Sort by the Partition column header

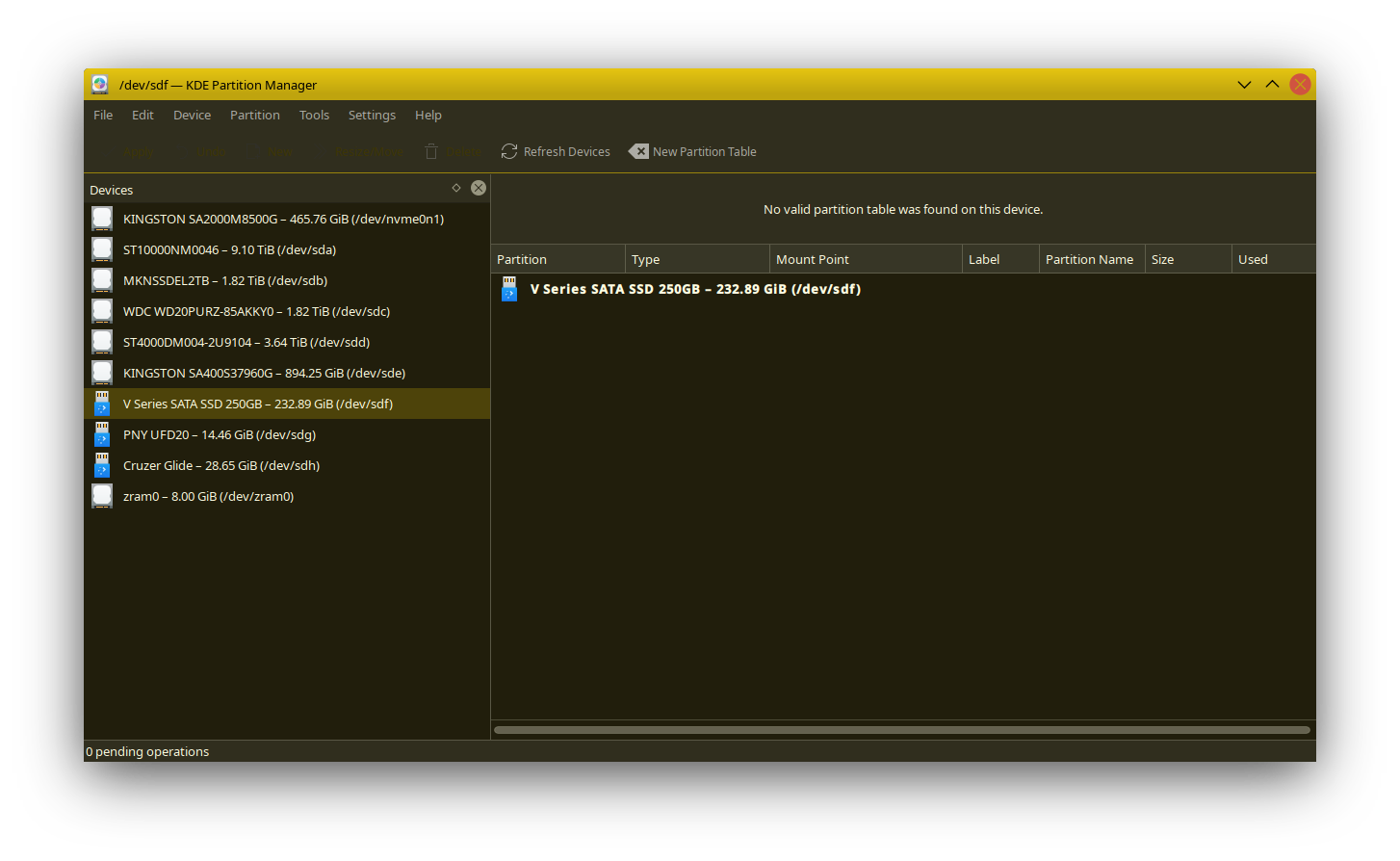pos(558,259)
